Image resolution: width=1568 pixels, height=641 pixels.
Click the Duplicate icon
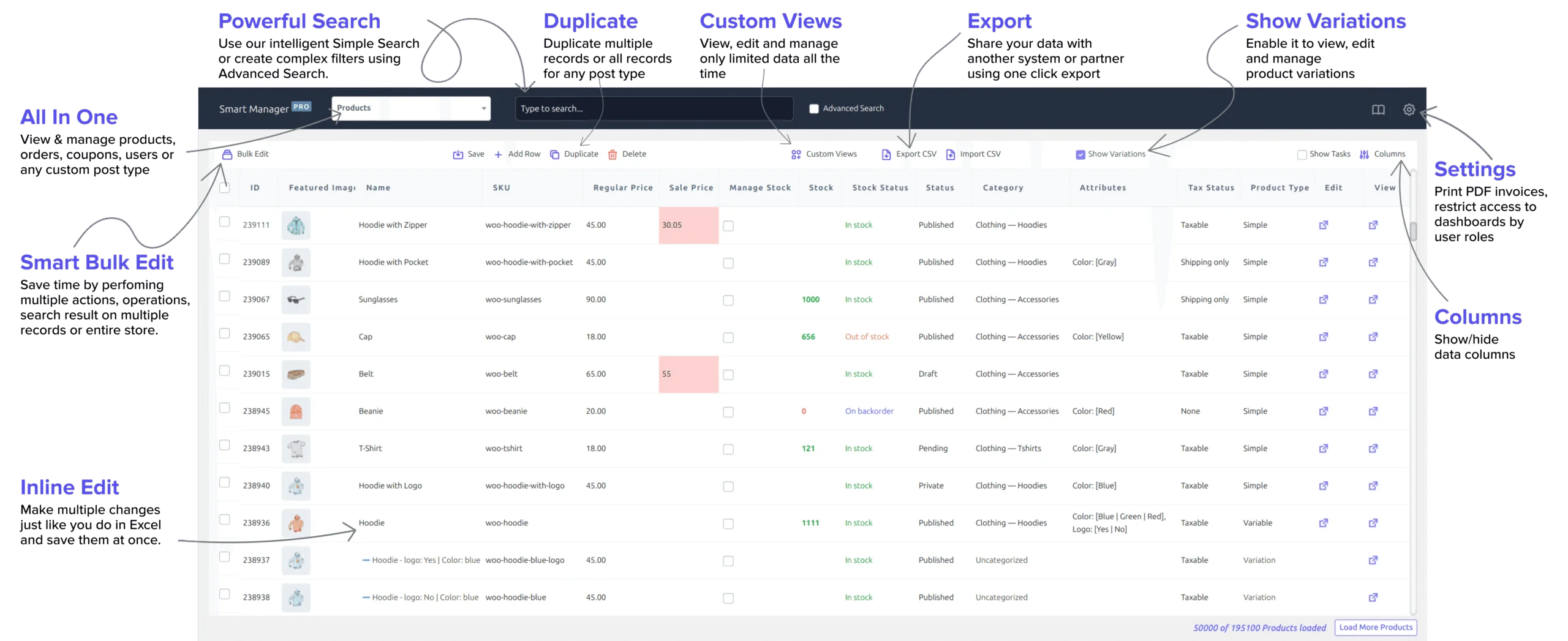pyautogui.click(x=554, y=154)
